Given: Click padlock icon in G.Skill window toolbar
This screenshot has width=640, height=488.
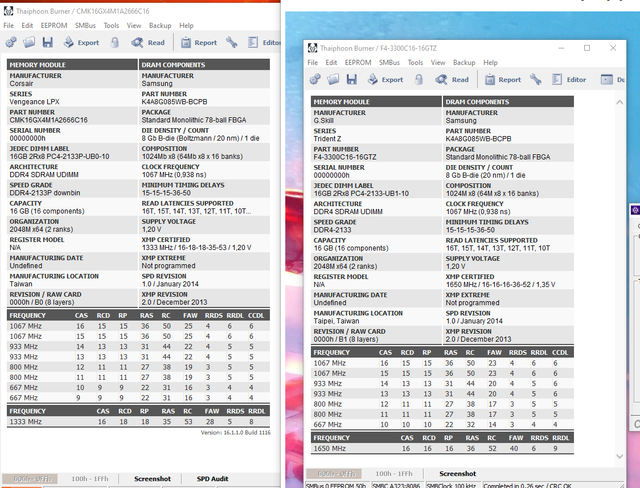Looking at the screenshot, I should [419, 80].
